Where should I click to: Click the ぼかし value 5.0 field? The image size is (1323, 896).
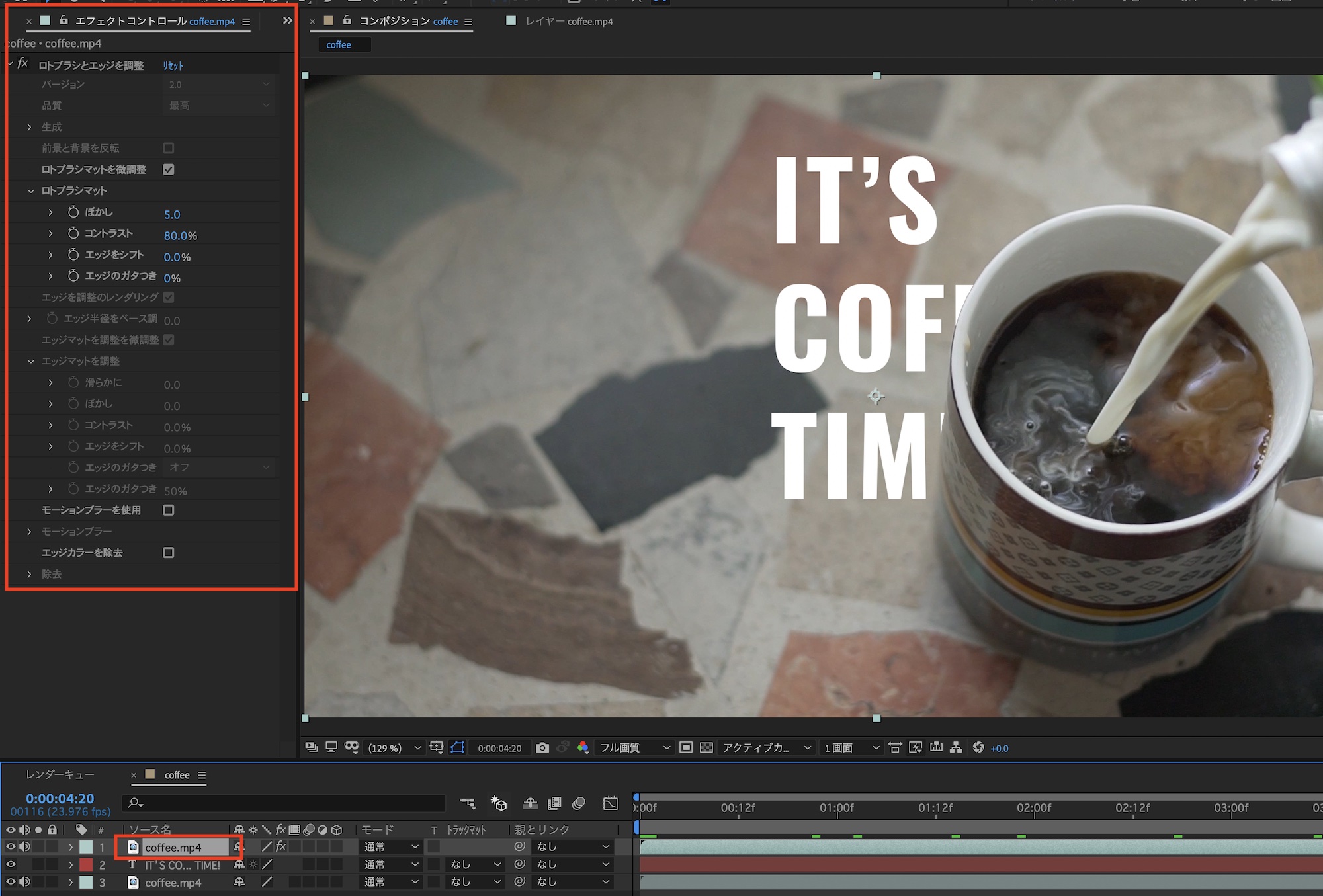[x=172, y=214]
